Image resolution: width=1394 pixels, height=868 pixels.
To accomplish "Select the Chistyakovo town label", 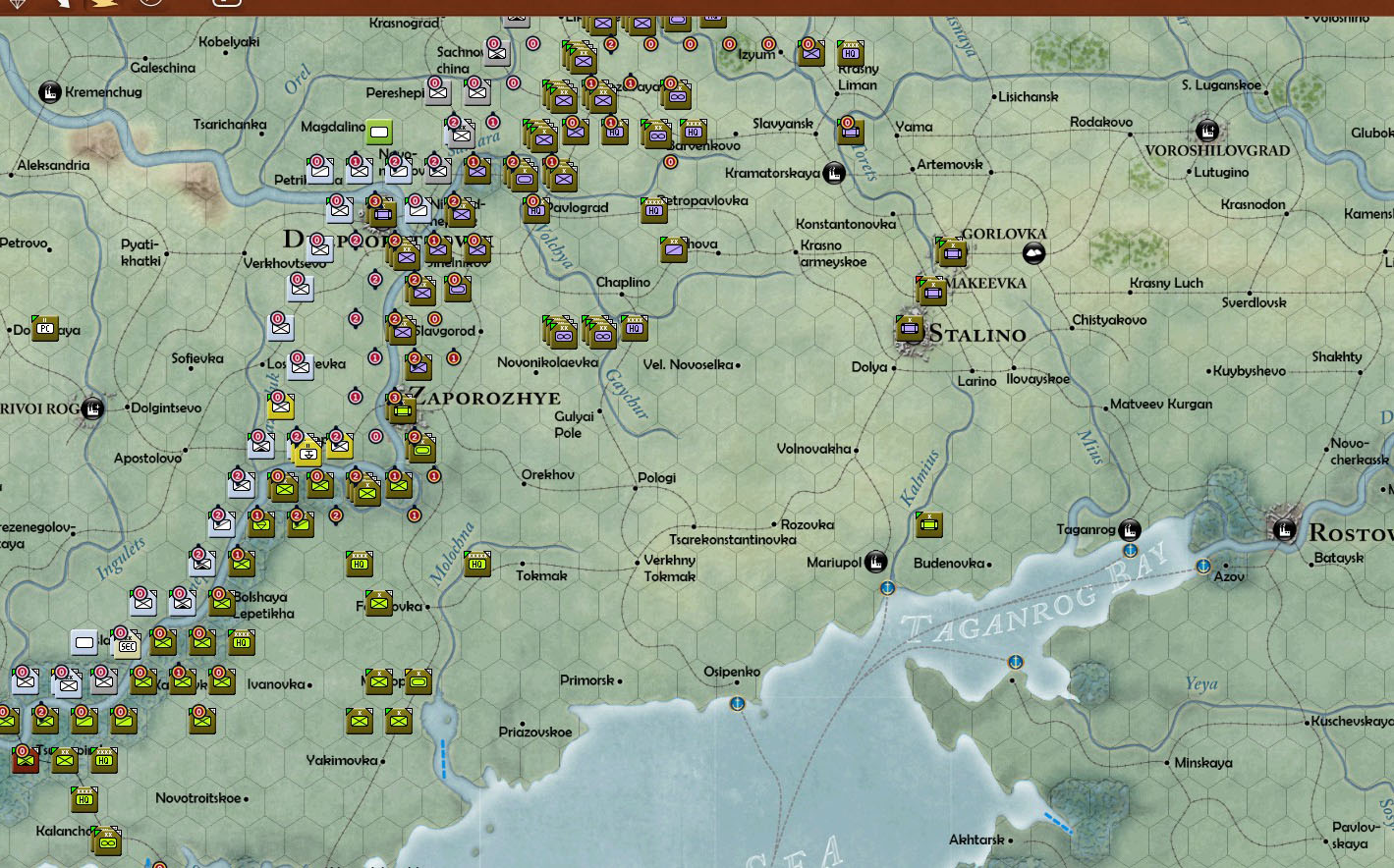I will pos(1109,320).
